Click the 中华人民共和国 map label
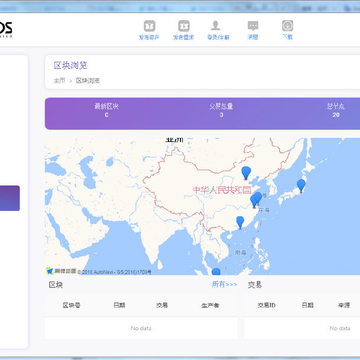 (222, 190)
